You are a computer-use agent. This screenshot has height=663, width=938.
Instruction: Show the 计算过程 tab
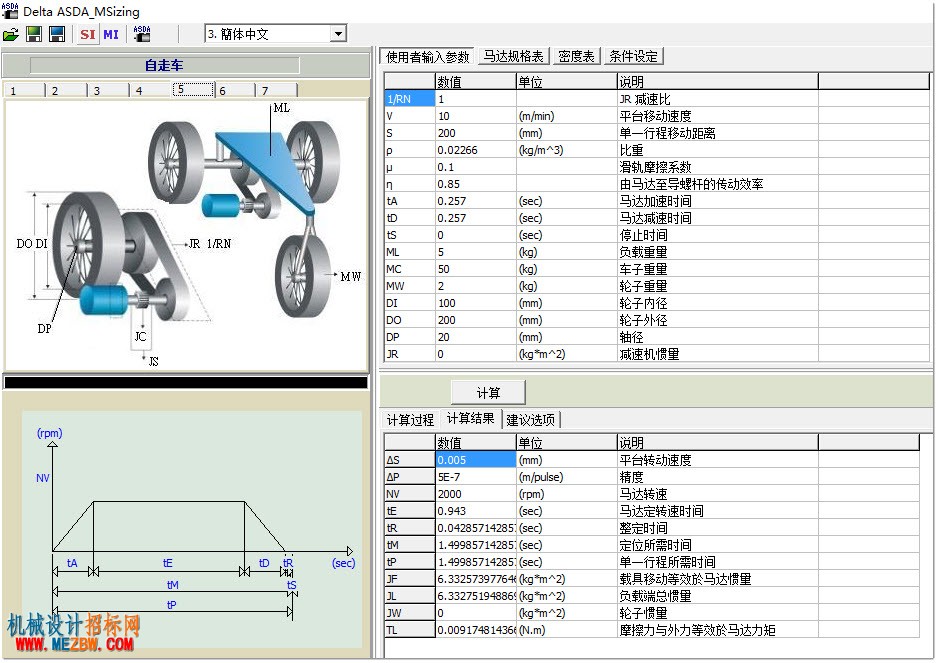(x=410, y=420)
